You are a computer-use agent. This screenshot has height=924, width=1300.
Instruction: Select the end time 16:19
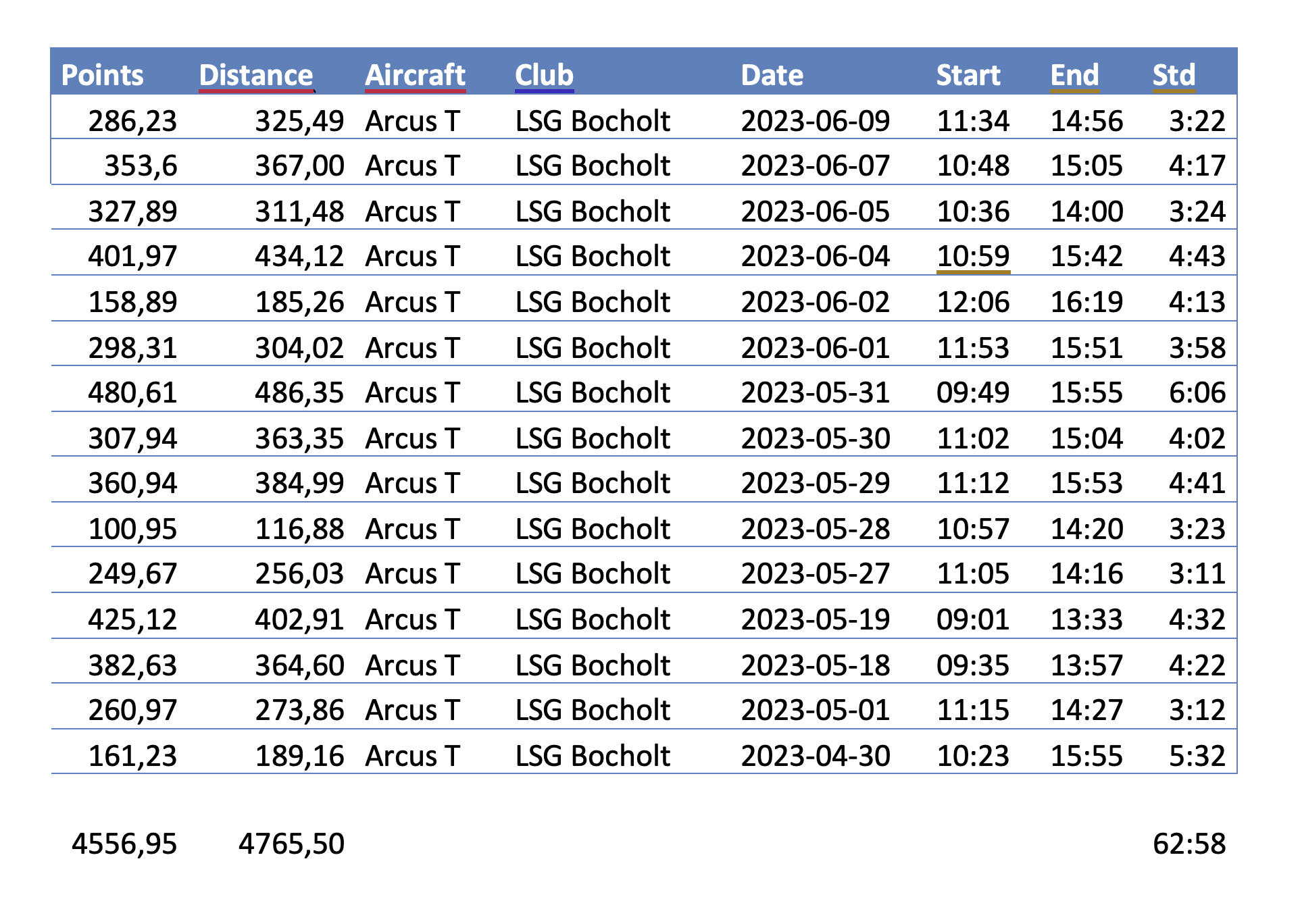pos(1086,303)
